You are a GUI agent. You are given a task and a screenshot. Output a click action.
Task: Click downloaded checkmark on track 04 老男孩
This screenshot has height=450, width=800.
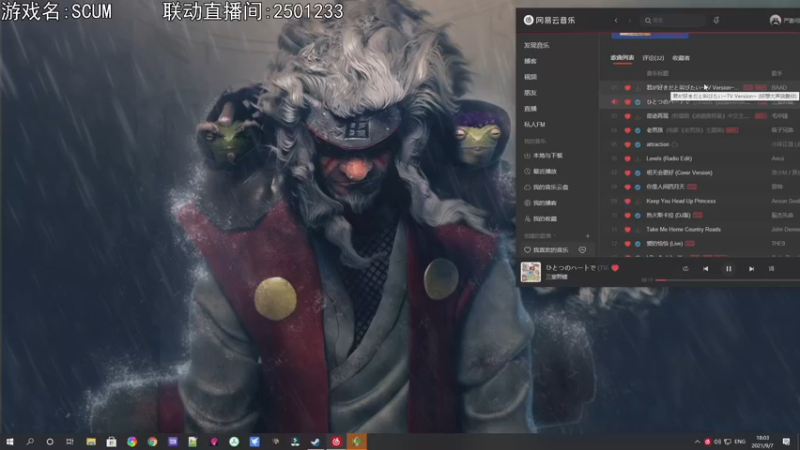point(638,131)
